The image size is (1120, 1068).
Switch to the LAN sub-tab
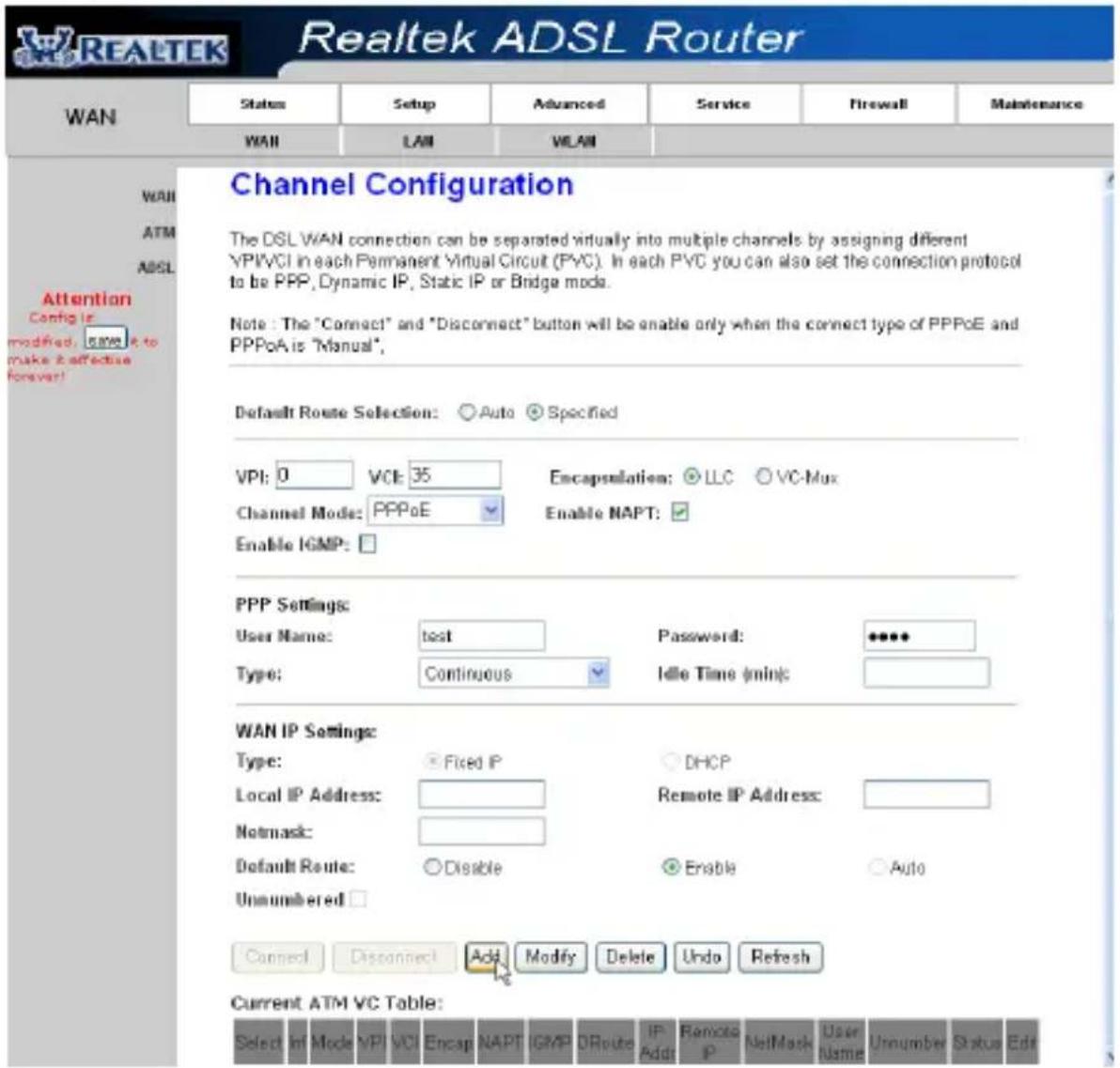417,141
